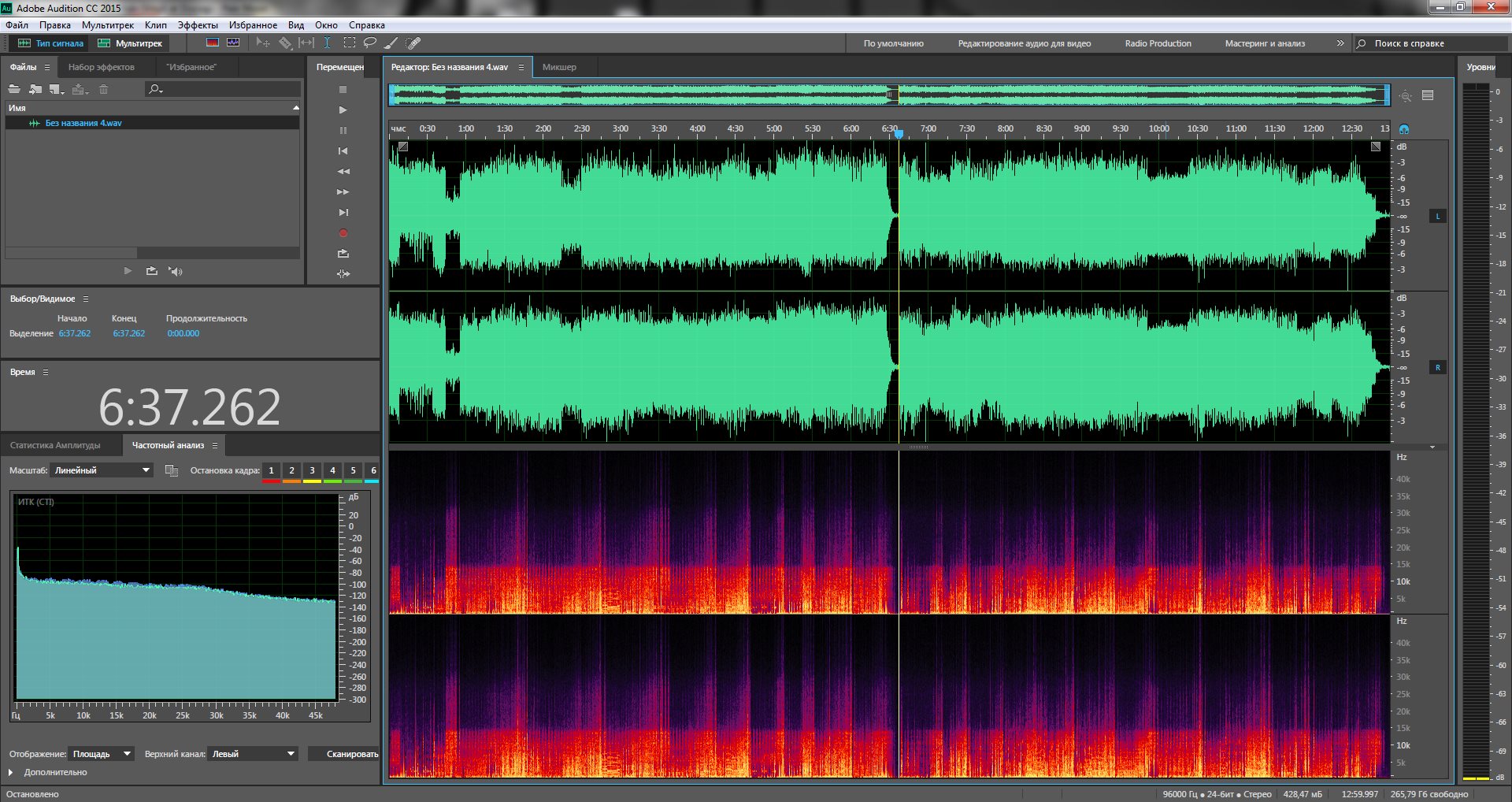Toggle the right channel R button
This screenshot has height=802, width=1512.
1437,367
